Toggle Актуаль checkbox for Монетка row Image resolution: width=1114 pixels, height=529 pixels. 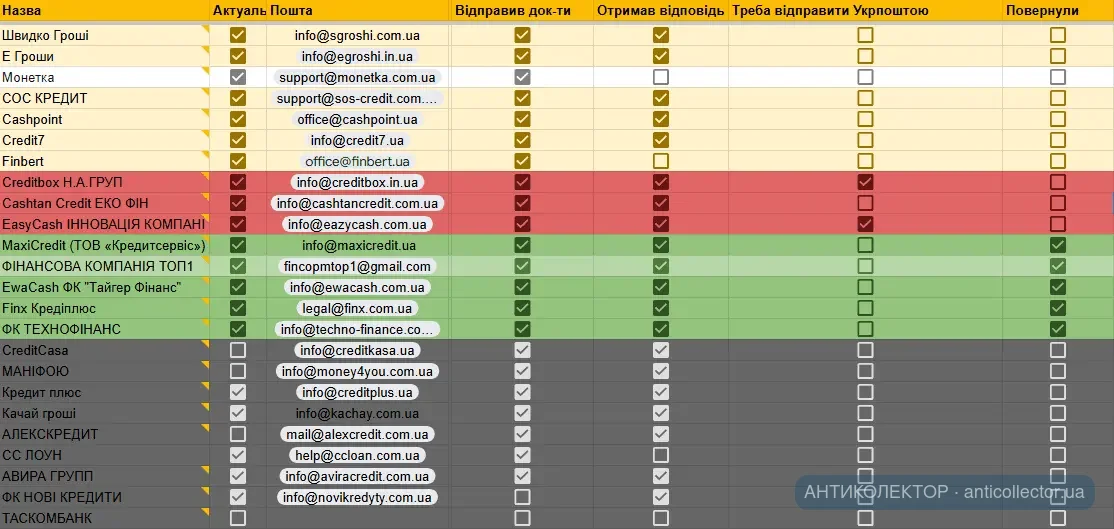pyautogui.click(x=238, y=77)
